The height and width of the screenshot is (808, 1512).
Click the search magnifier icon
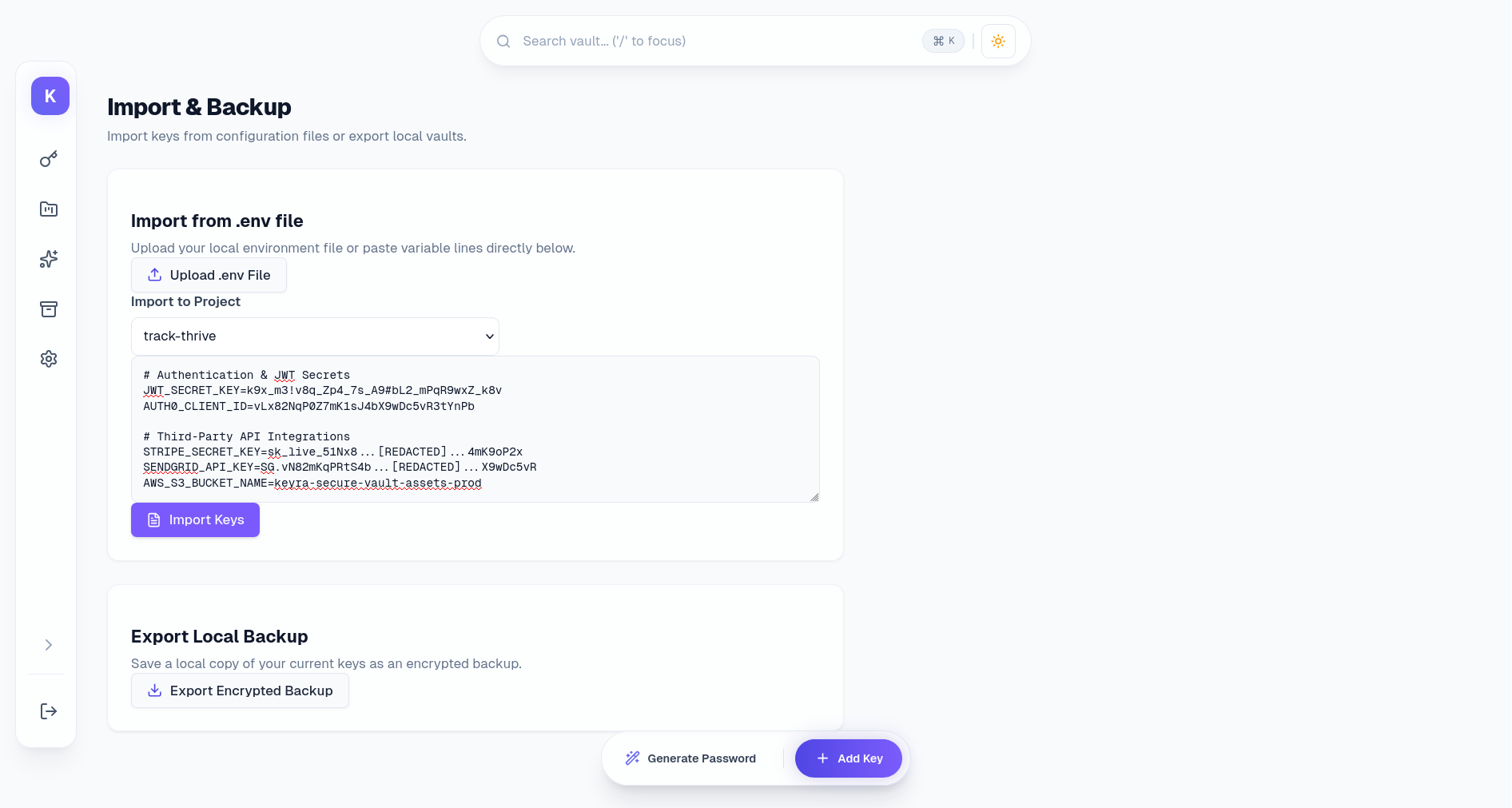point(503,41)
